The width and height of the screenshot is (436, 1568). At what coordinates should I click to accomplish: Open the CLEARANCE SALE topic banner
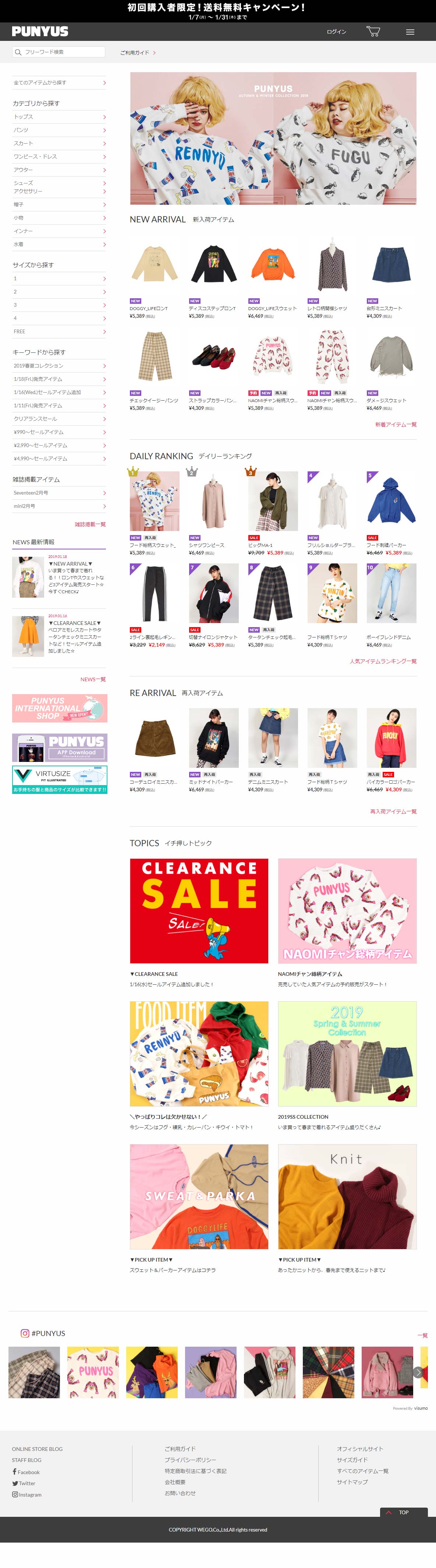(x=199, y=911)
